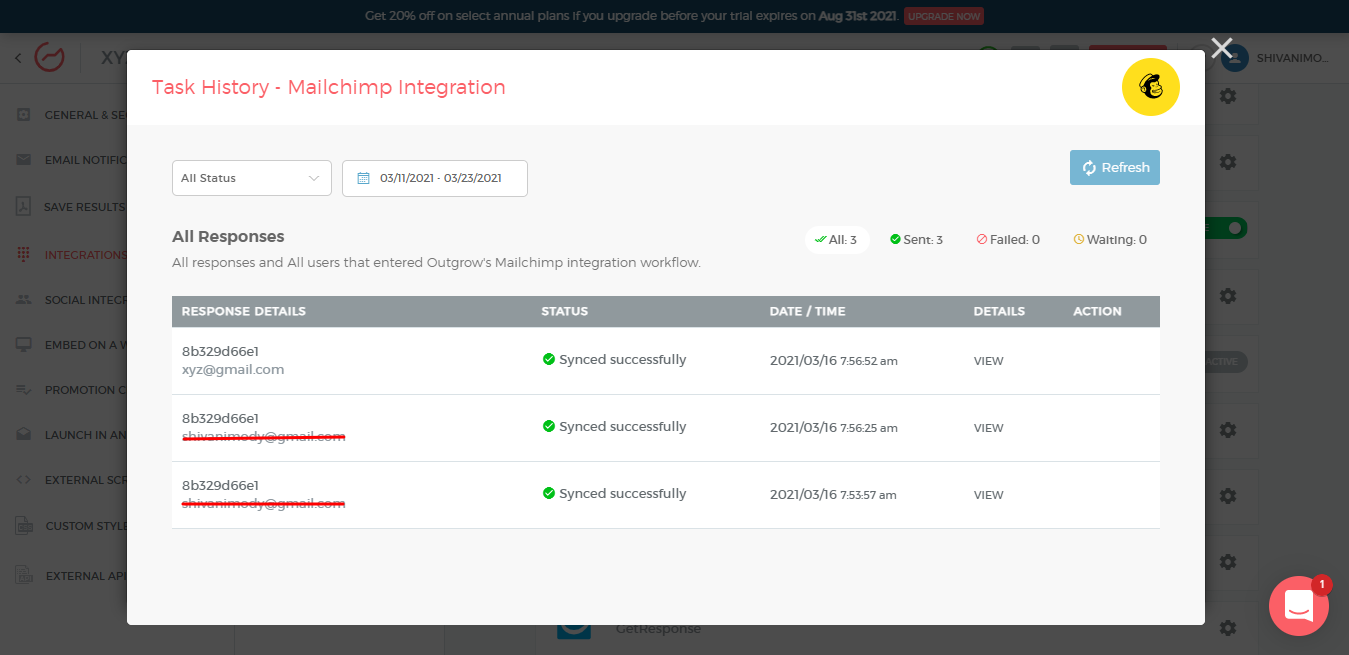Click the Social Integrations people icon
This screenshot has width=1349, height=655.
(x=24, y=300)
